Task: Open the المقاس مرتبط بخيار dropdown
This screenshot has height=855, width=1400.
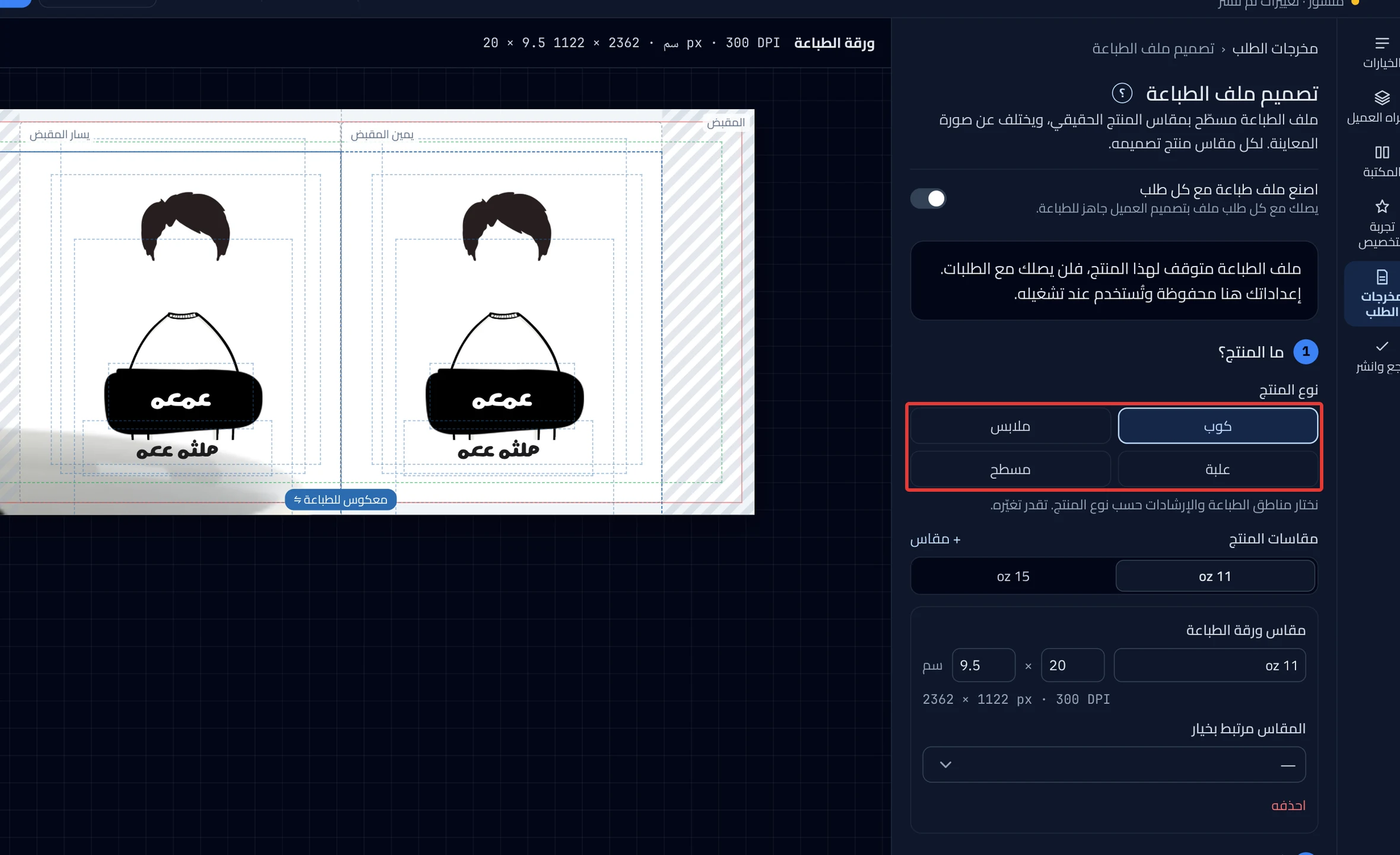Action: pyautogui.click(x=1114, y=764)
